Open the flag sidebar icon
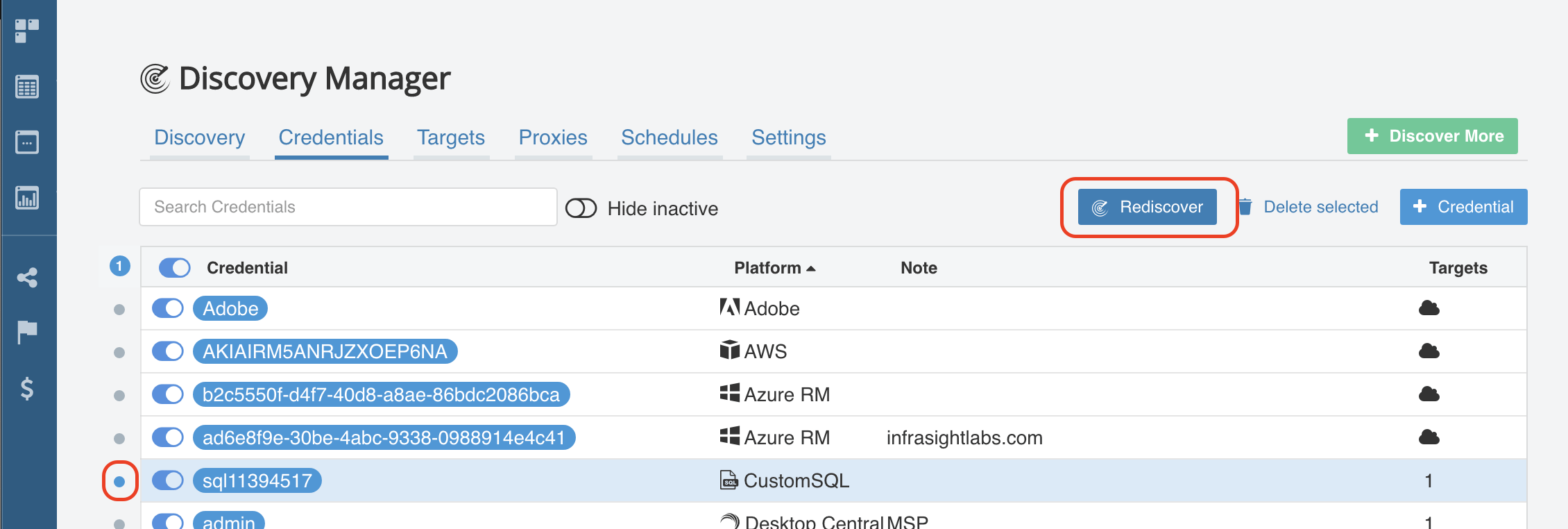The height and width of the screenshot is (529, 1568). coord(27,333)
